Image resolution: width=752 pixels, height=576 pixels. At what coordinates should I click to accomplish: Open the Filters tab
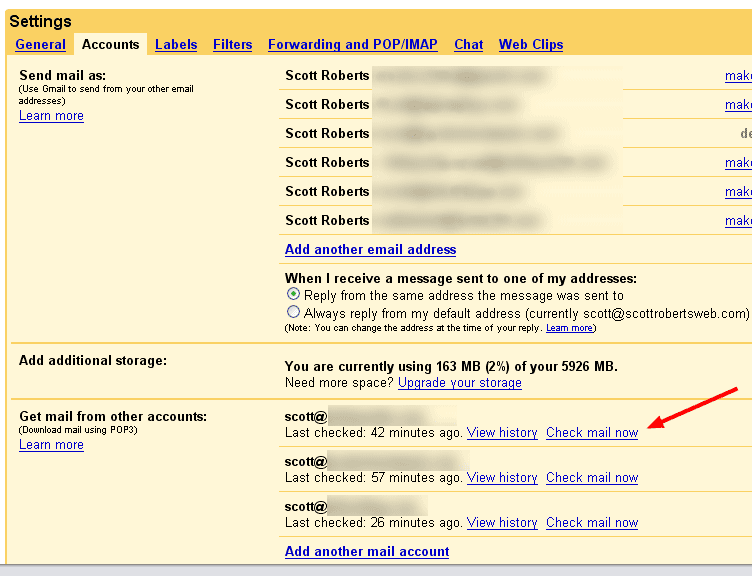coord(233,44)
